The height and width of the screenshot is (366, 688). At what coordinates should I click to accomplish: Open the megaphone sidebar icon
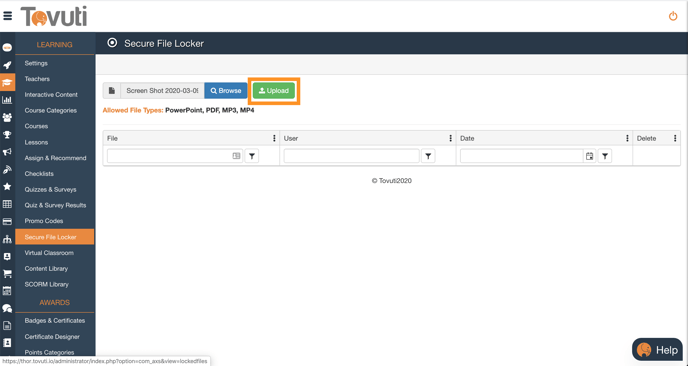point(7,152)
